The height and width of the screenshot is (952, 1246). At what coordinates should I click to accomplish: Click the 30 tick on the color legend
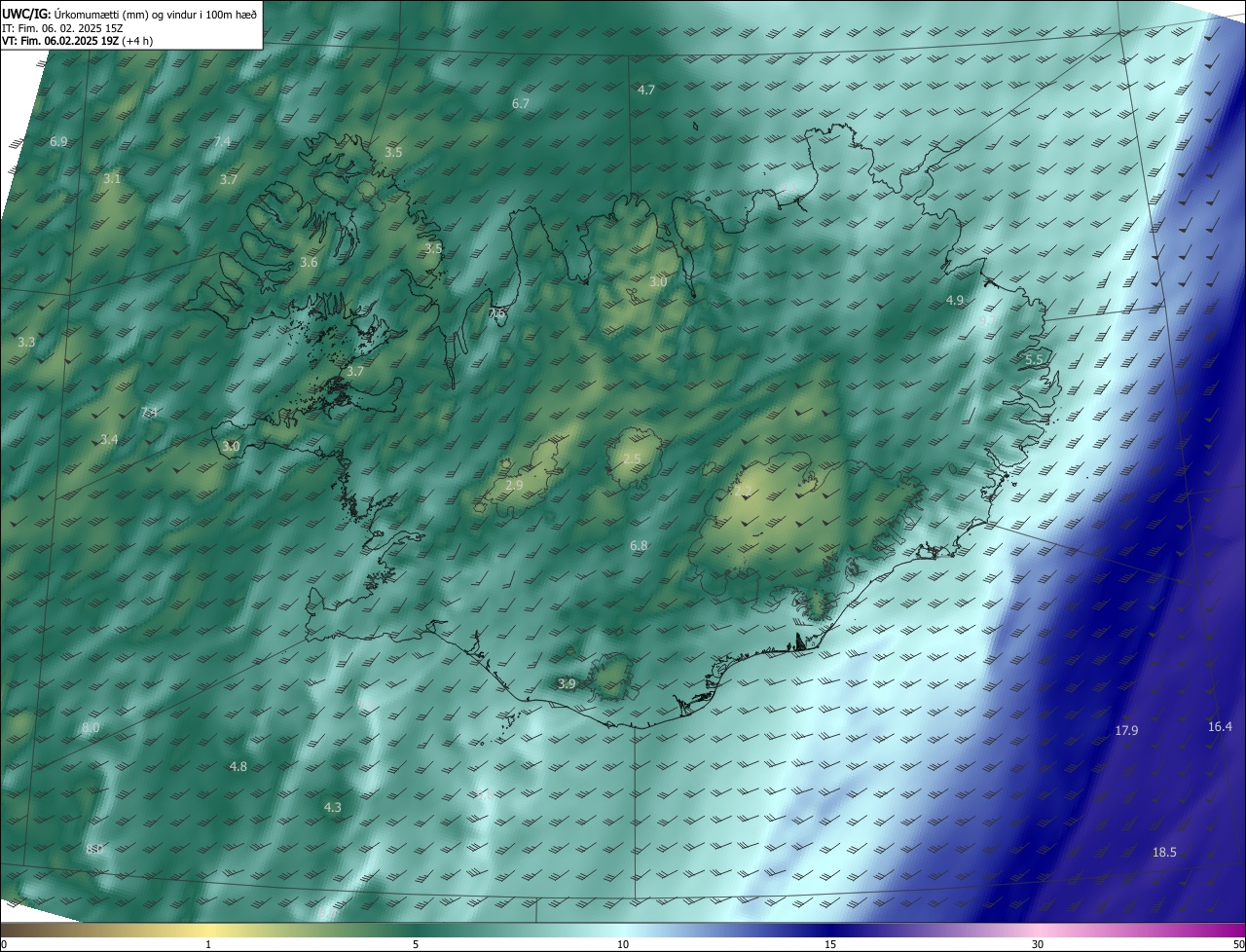tap(1038, 944)
